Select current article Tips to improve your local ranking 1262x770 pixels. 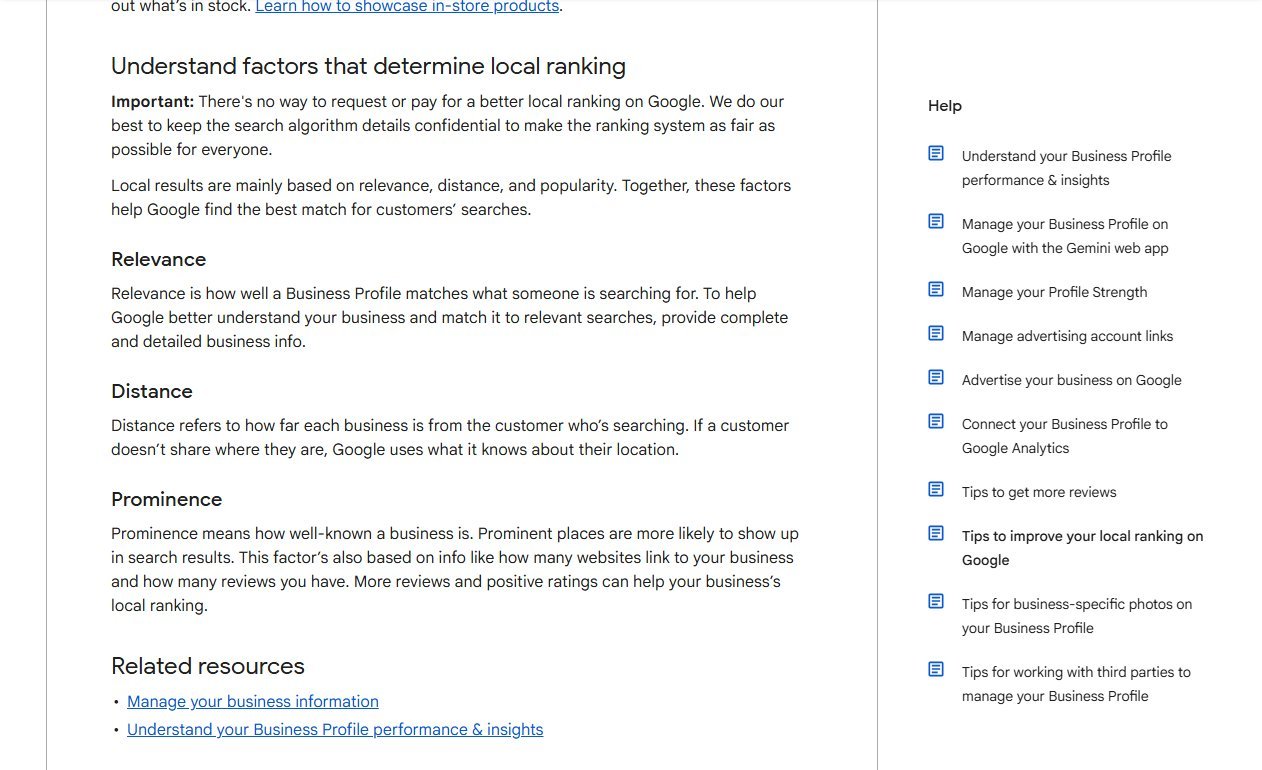coord(1082,548)
